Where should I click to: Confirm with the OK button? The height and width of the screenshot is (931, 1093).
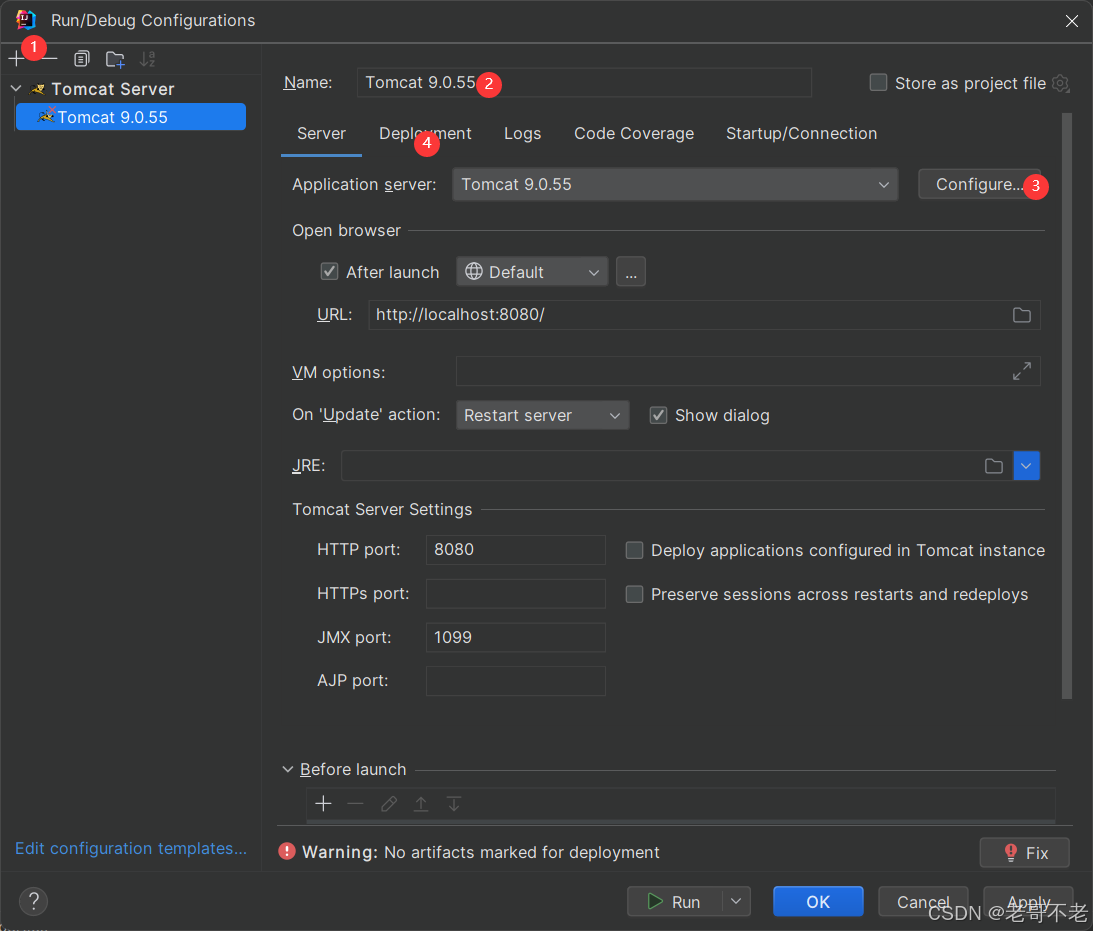[818, 902]
